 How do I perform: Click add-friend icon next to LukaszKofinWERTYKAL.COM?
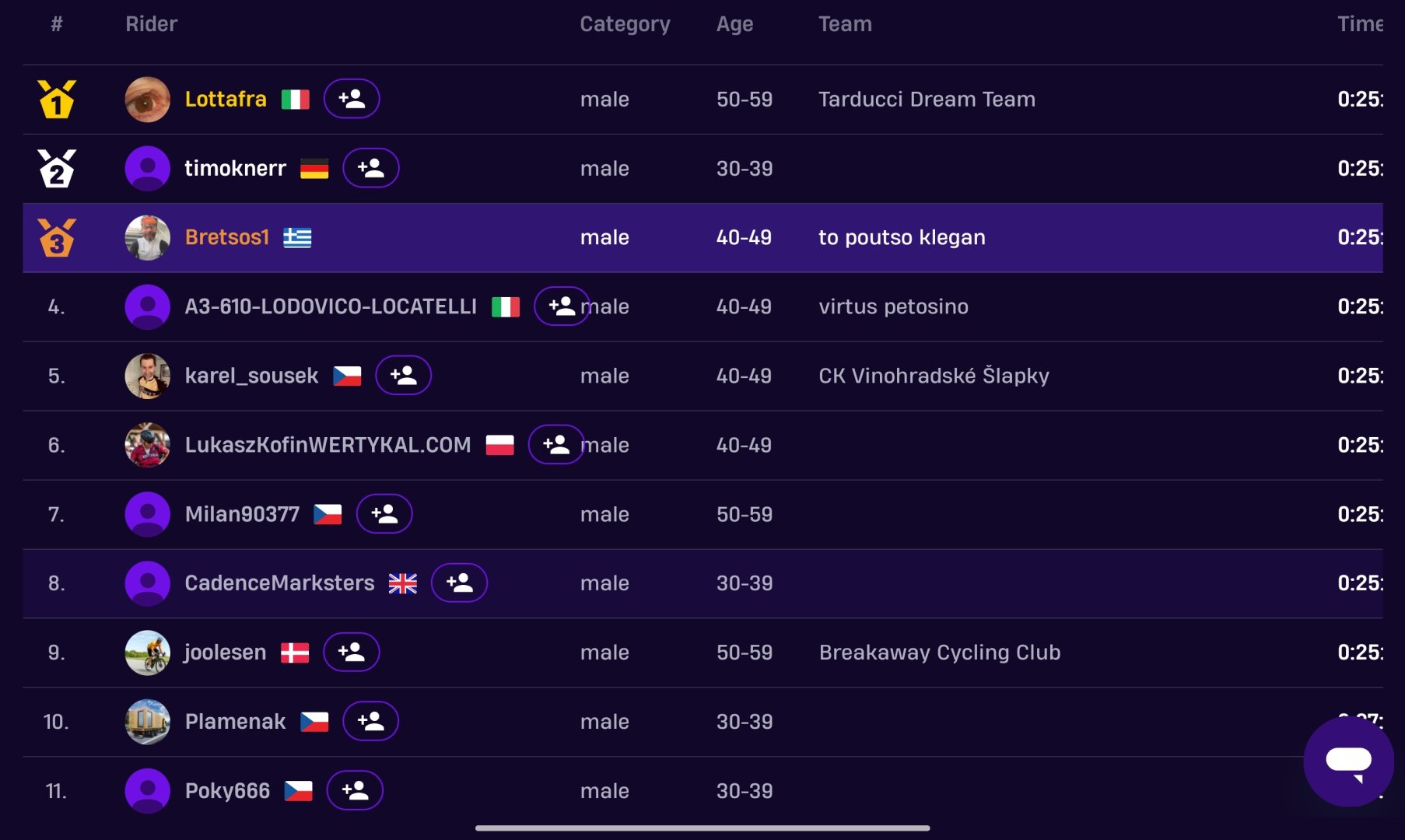556,445
